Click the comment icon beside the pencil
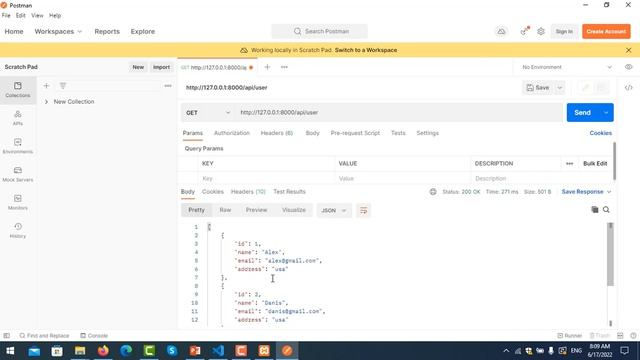 [601, 88]
